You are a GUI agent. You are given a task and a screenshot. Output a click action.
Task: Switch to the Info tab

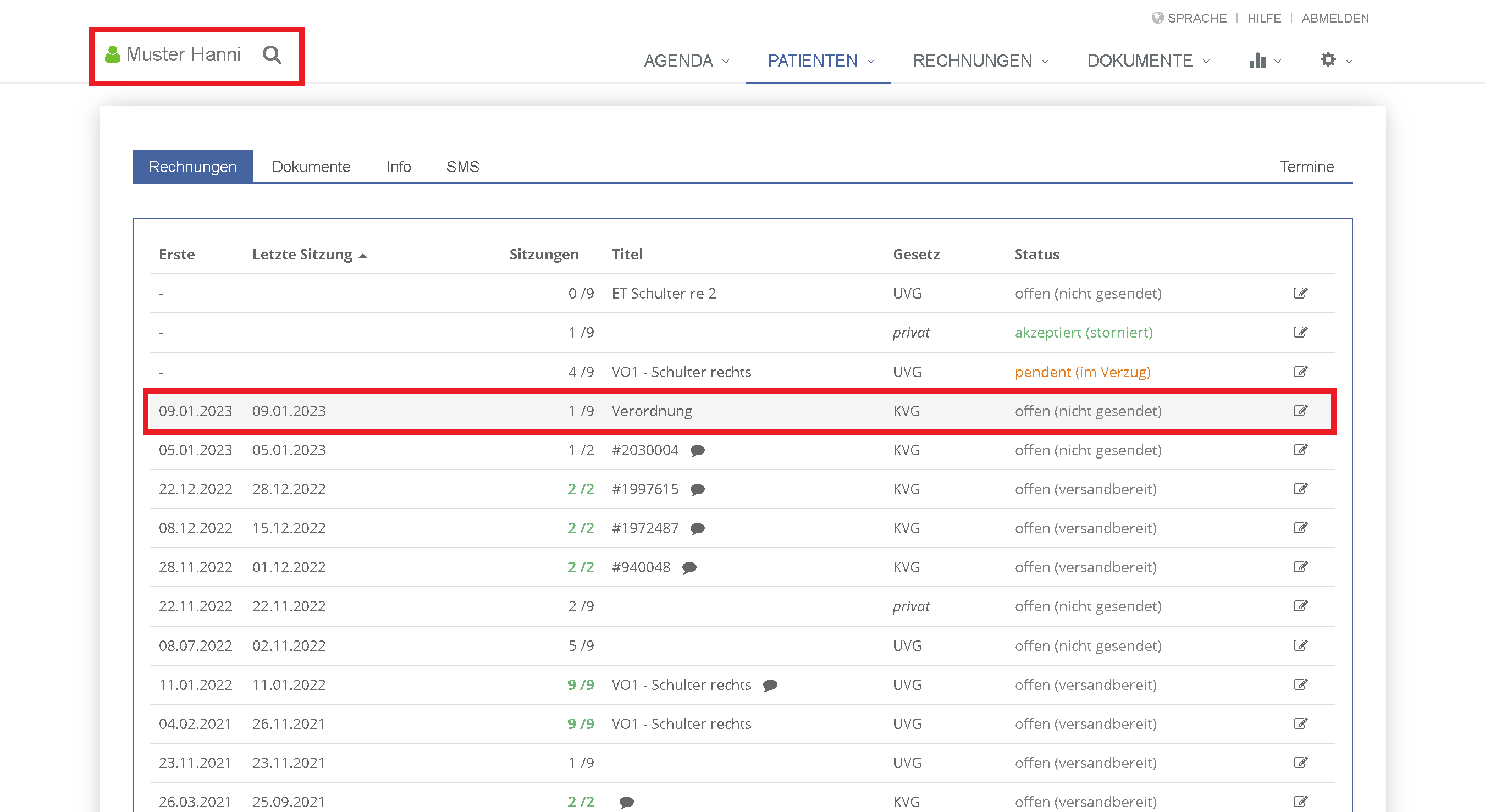[x=399, y=167]
